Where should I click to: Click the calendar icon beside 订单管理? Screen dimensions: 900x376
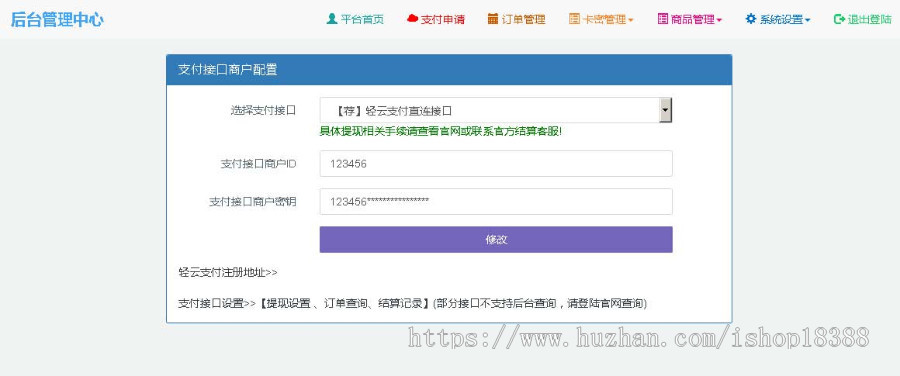492,19
